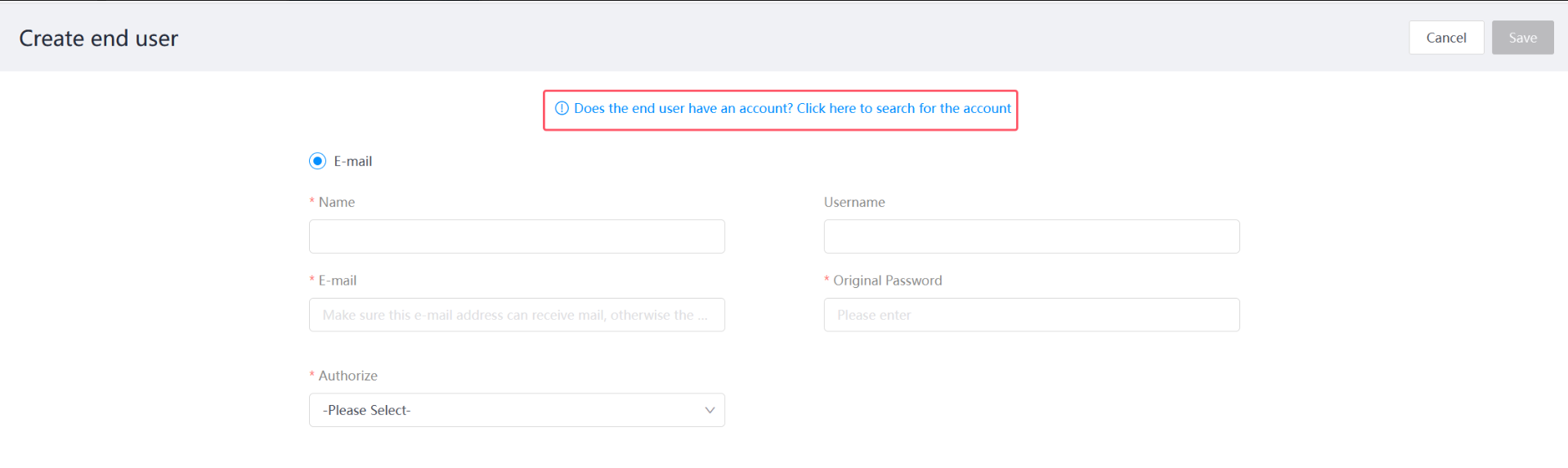Viewport: 1568px width, 468px height.
Task: Click into the Username text box
Action: click(x=1031, y=236)
